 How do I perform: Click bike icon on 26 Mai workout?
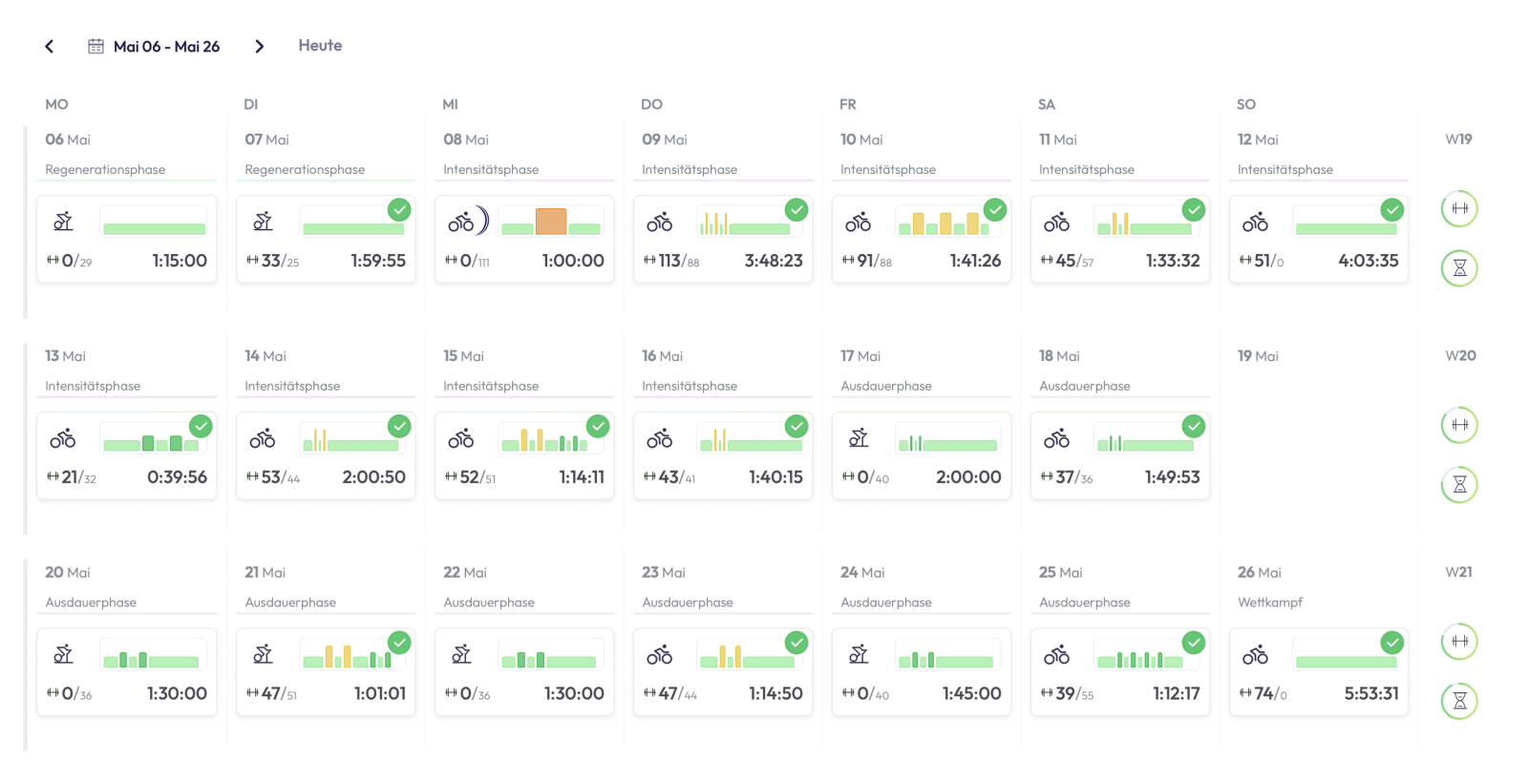point(1255,656)
